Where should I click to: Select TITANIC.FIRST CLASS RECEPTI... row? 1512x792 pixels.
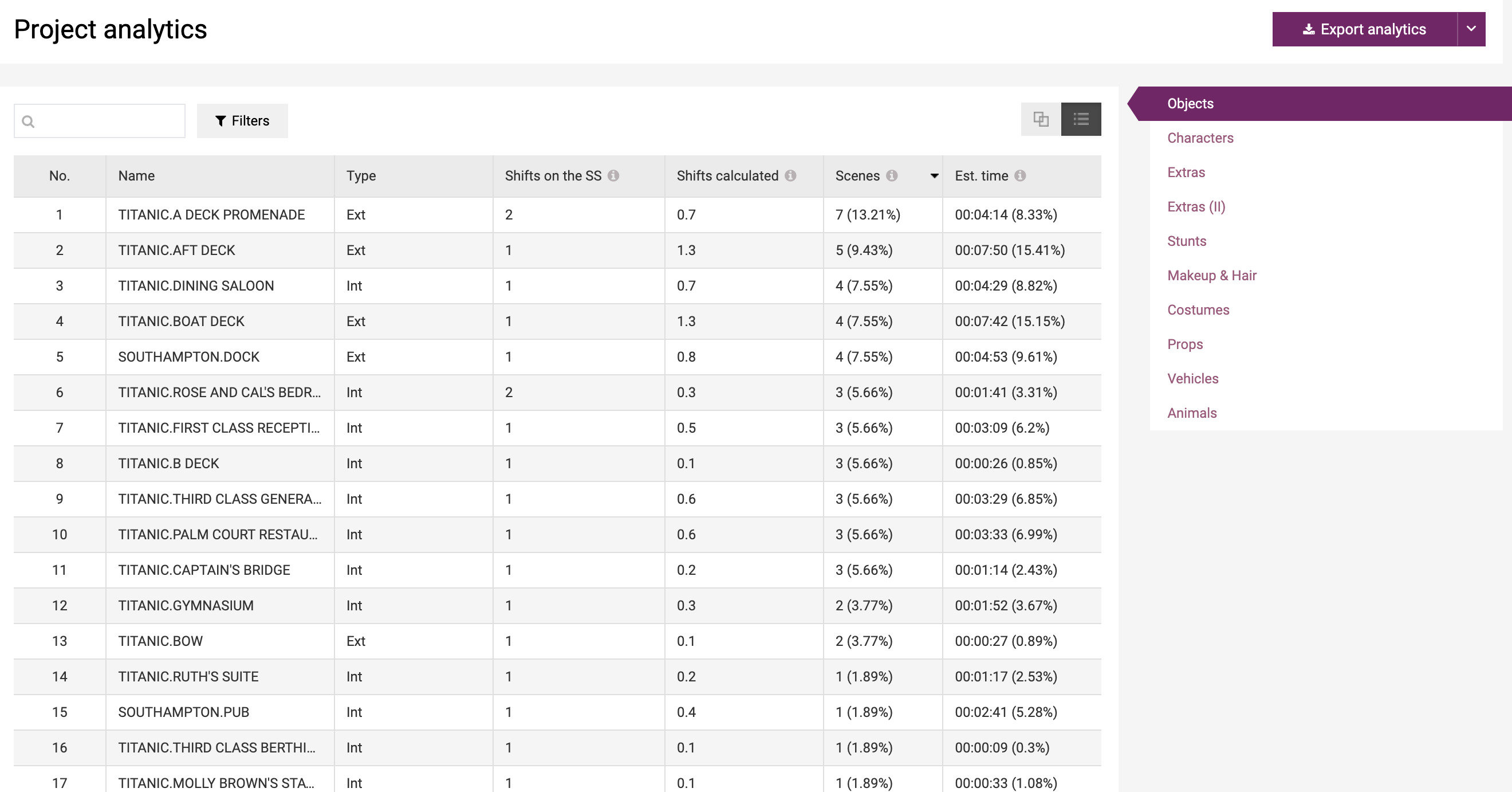point(558,428)
